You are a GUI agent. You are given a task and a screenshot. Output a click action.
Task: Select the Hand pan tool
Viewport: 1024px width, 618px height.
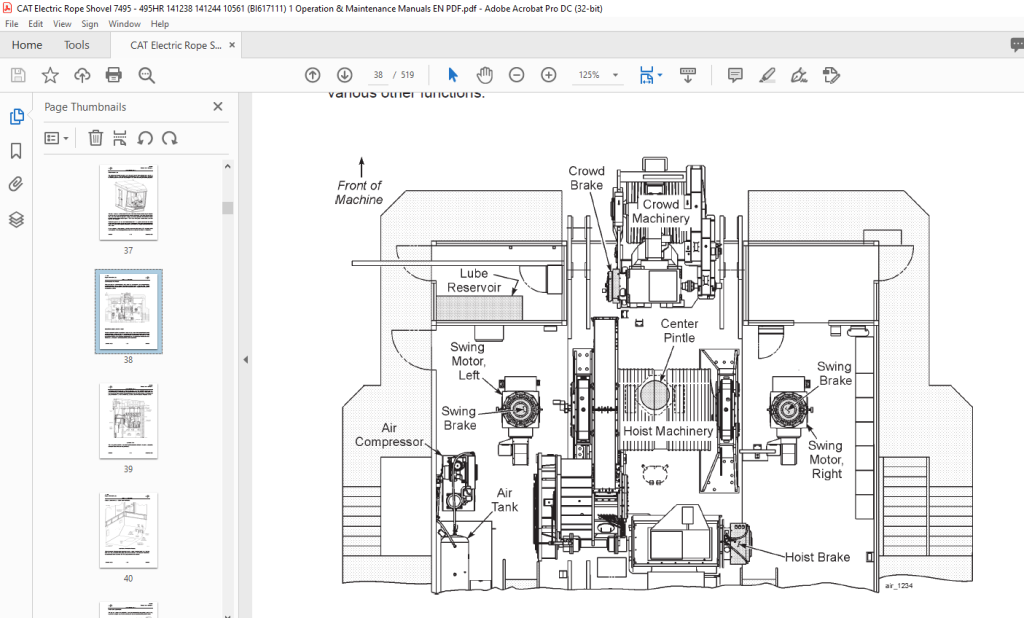click(x=485, y=75)
